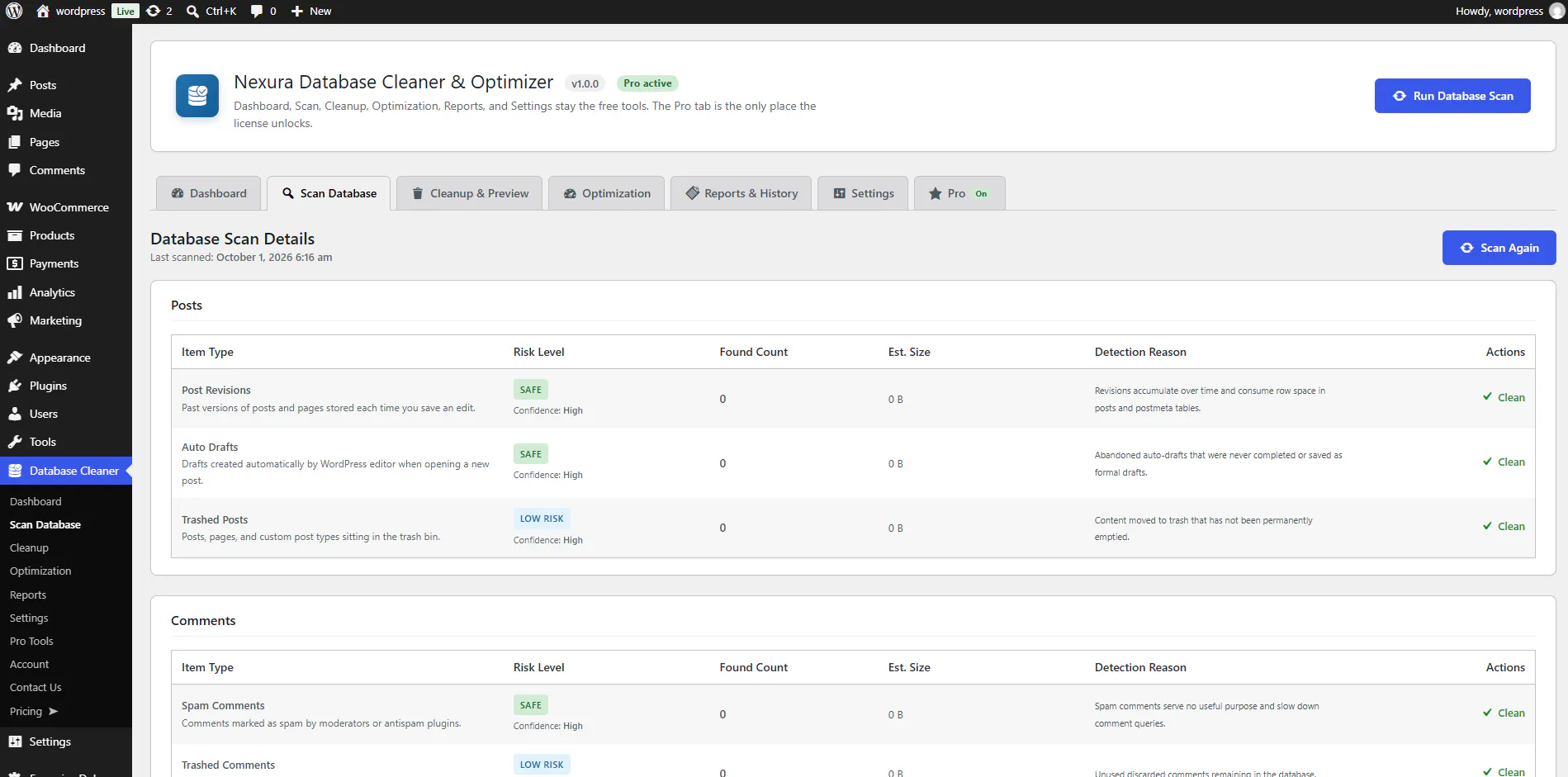Image resolution: width=1568 pixels, height=777 pixels.
Task: Click the user avatar next to Howdy, wordpress
Action: [1557, 11]
